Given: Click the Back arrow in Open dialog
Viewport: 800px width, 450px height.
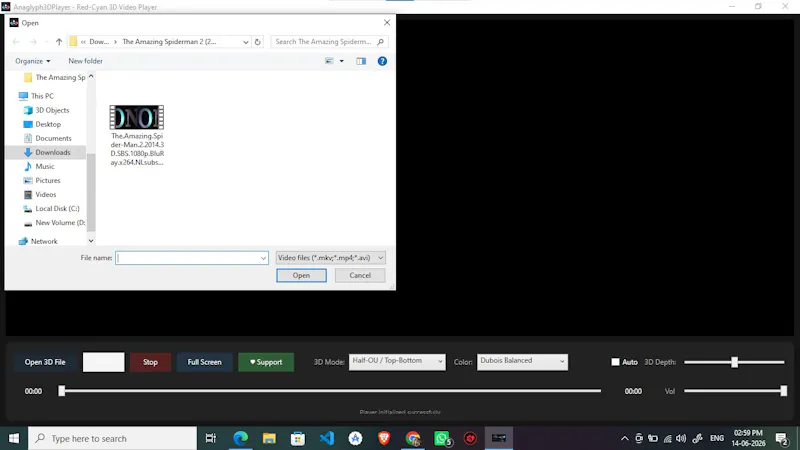Looking at the screenshot, I should tap(16, 42).
